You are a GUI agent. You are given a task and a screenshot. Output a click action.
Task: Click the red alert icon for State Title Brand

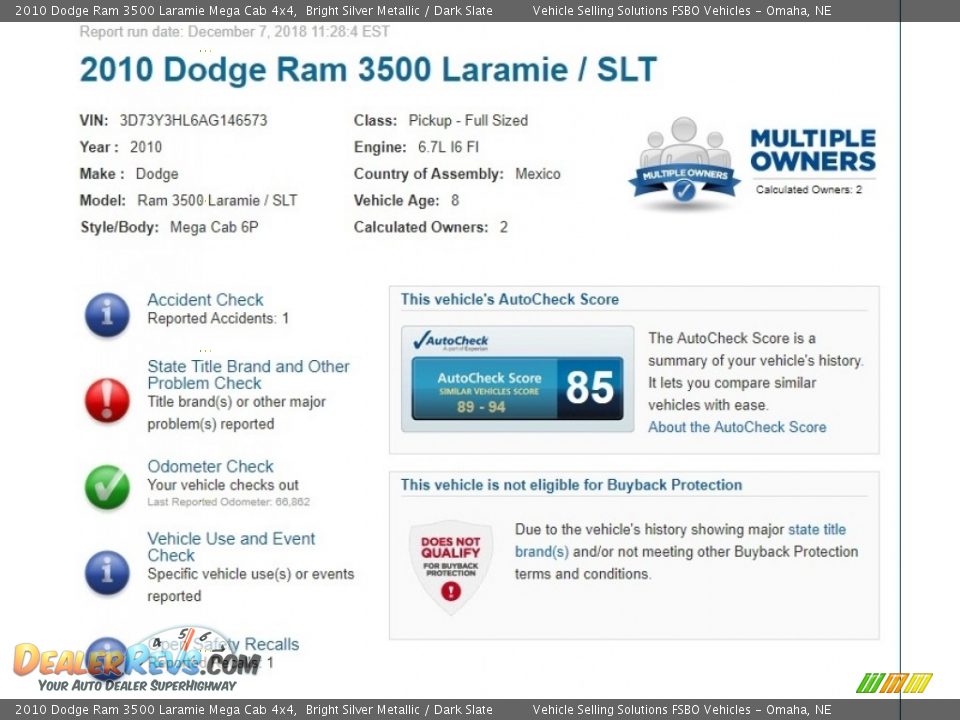point(107,400)
